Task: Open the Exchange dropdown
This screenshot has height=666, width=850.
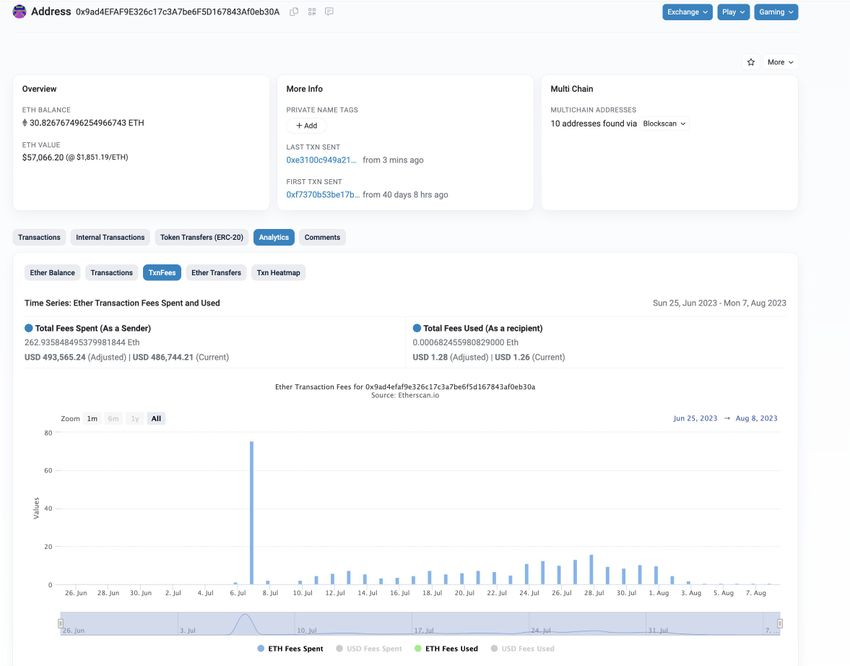Action: (687, 12)
